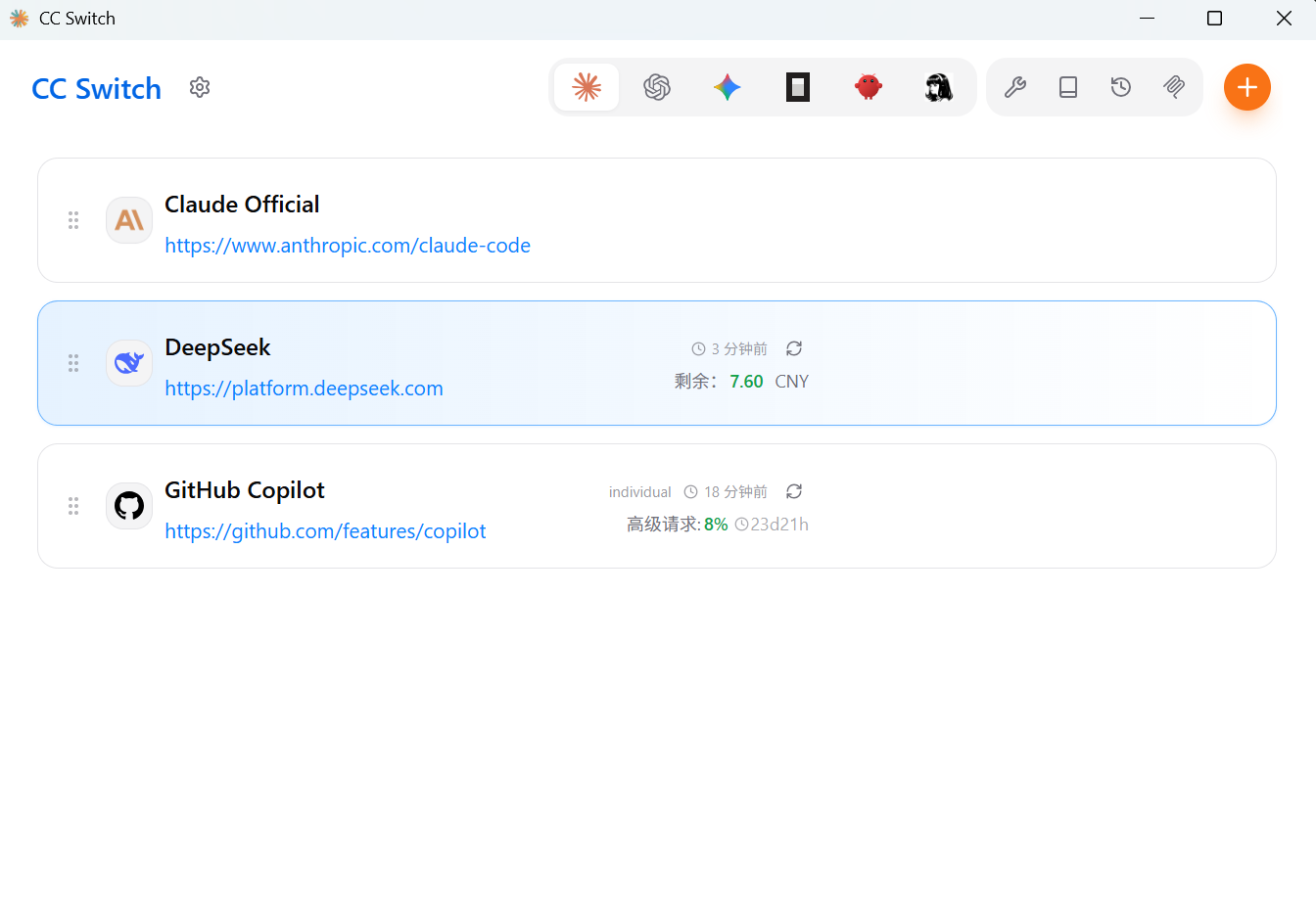
Task: Open the anthropic.com claude-code link
Action: pyautogui.click(x=348, y=246)
